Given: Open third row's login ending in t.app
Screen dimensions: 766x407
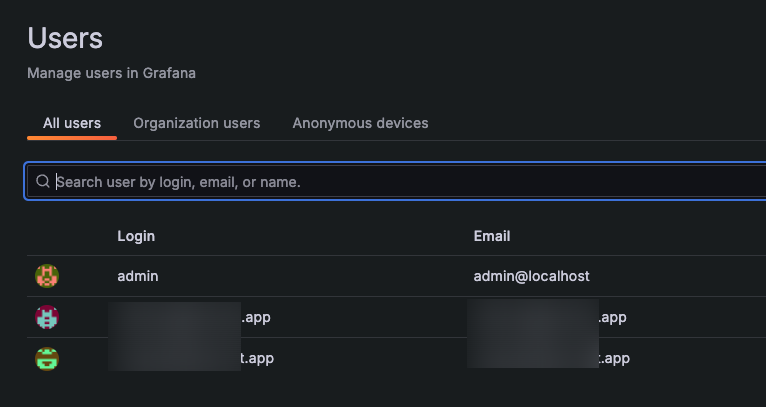Looking at the screenshot, I should (258, 358).
